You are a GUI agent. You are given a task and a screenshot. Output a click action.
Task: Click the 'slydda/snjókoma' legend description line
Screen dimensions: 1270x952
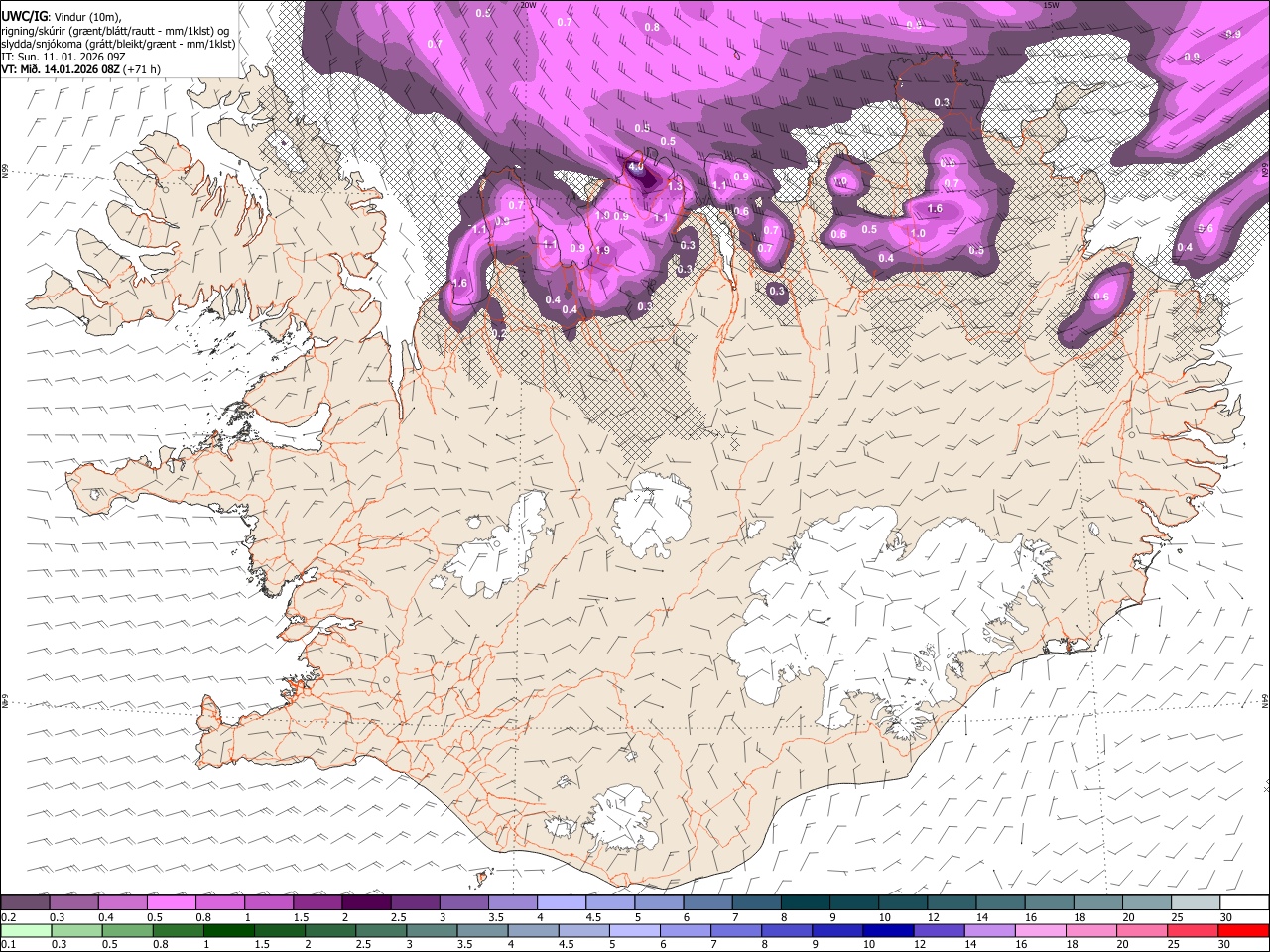[118, 44]
